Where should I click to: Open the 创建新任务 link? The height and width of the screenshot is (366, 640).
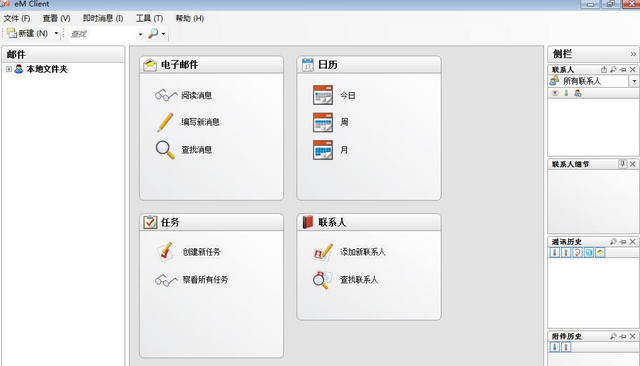click(201, 252)
